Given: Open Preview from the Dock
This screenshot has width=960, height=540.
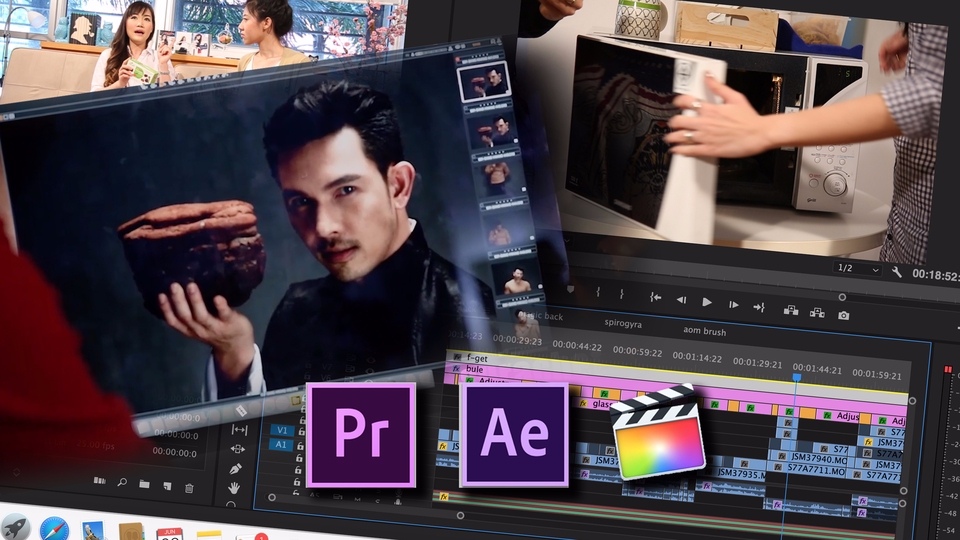Looking at the screenshot, I should [x=92, y=531].
